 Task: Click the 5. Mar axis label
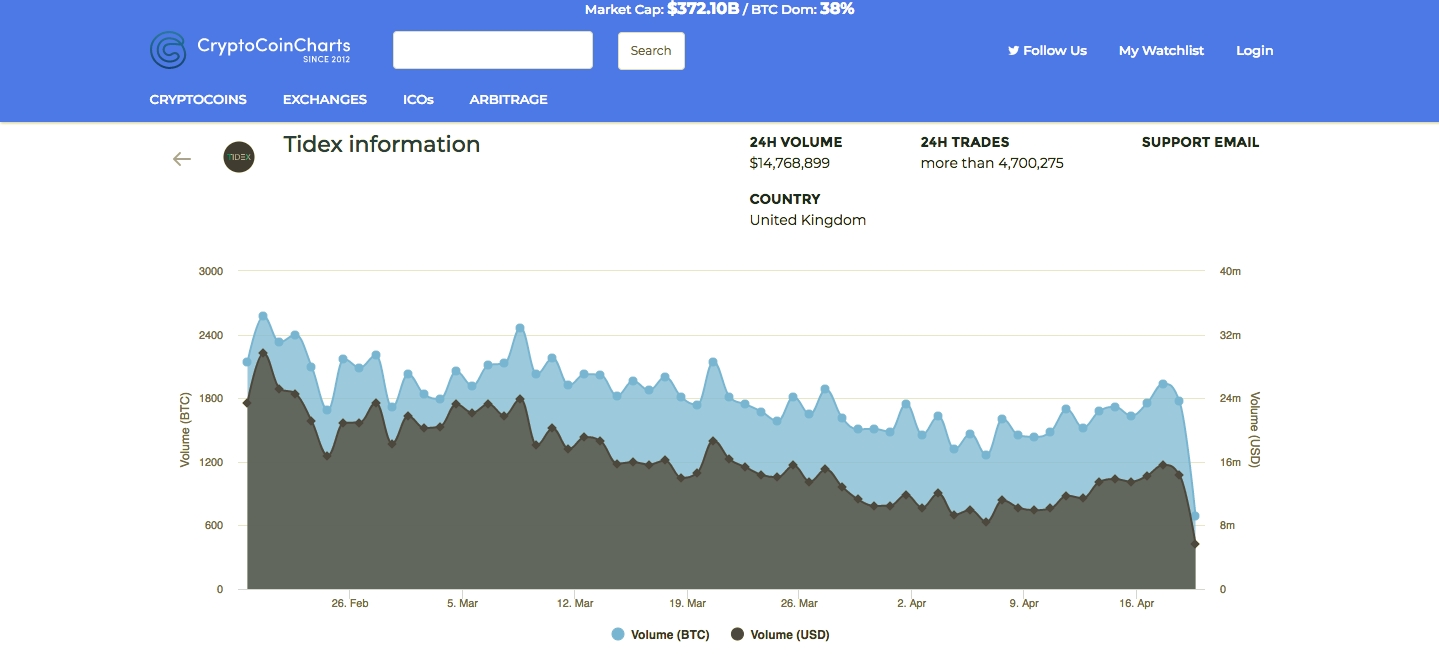462,604
